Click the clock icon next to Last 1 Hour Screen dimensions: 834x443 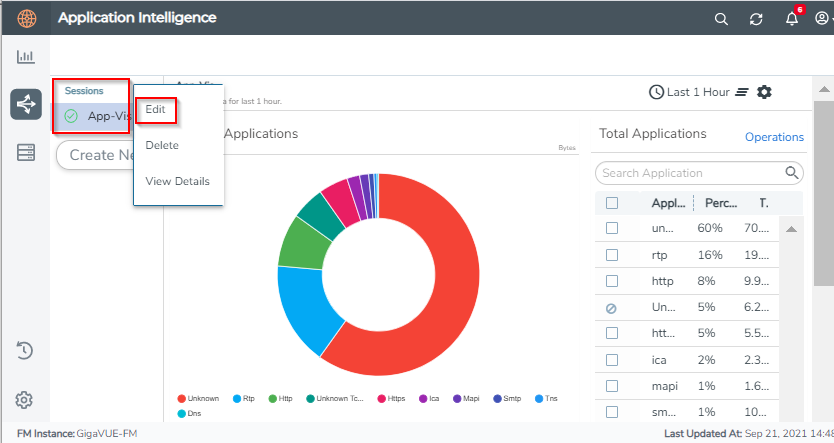click(656, 92)
